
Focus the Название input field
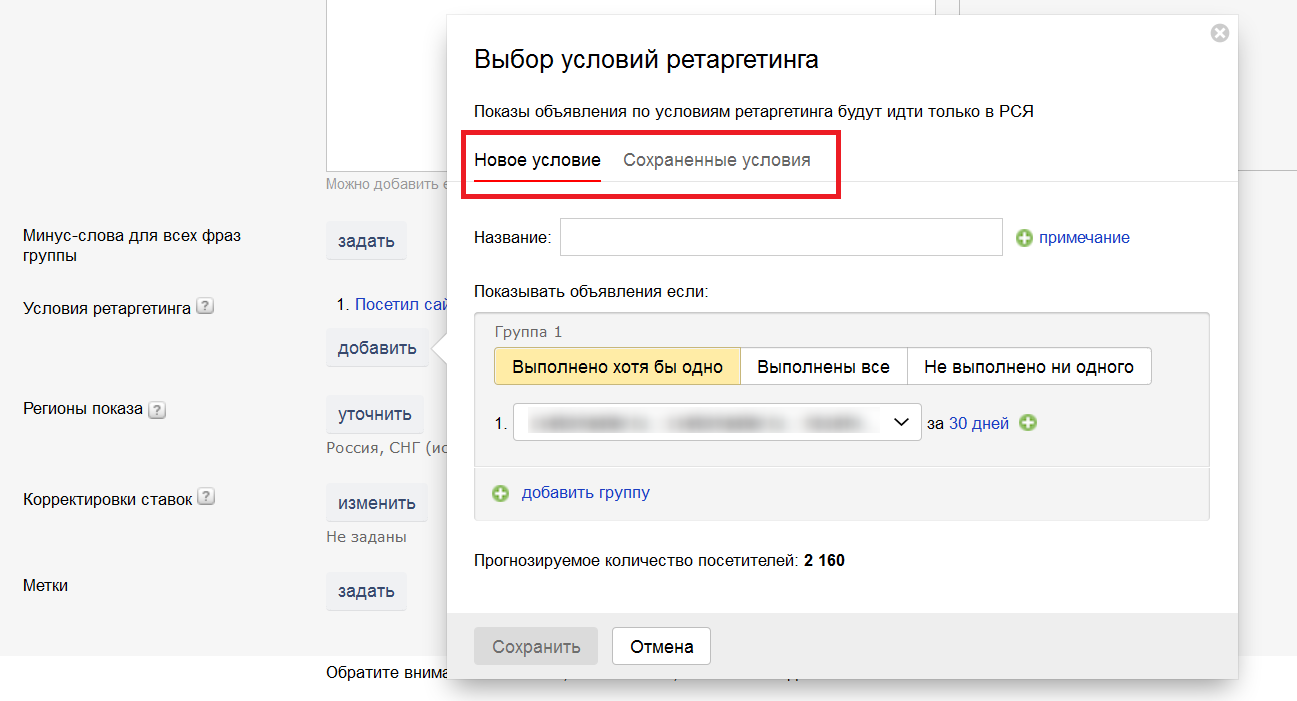(x=781, y=238)
